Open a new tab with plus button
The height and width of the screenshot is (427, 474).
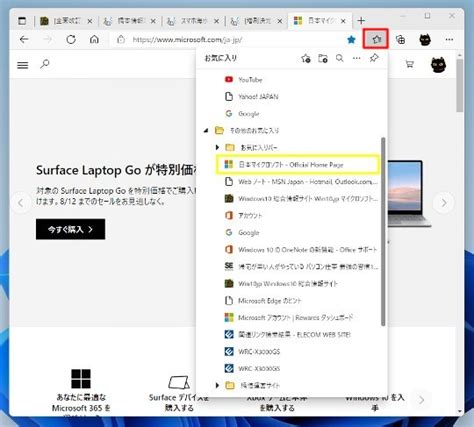(x=361, y=21)
